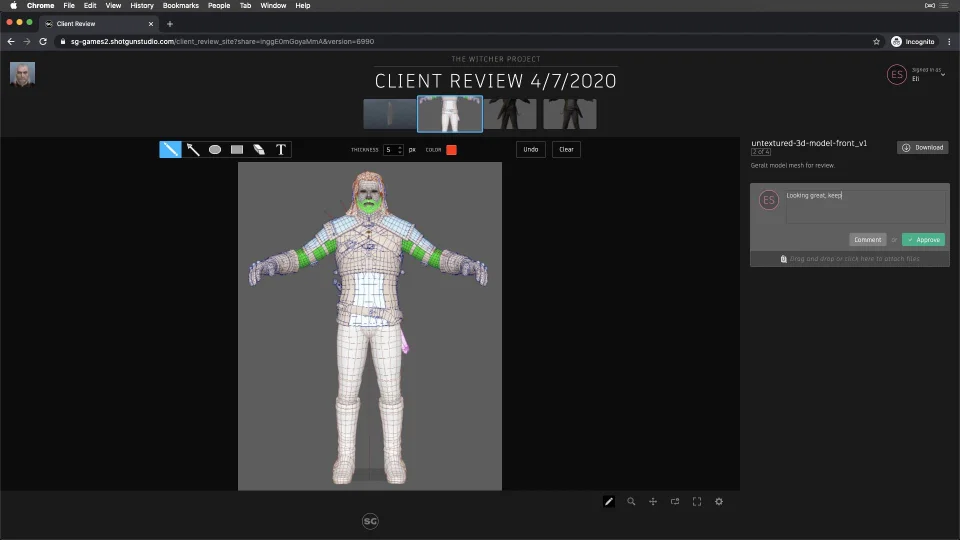This screenshot has width=960, height=540.
Task: Click the project avatar thumbnail at top left
Action: tap(23, 75)
